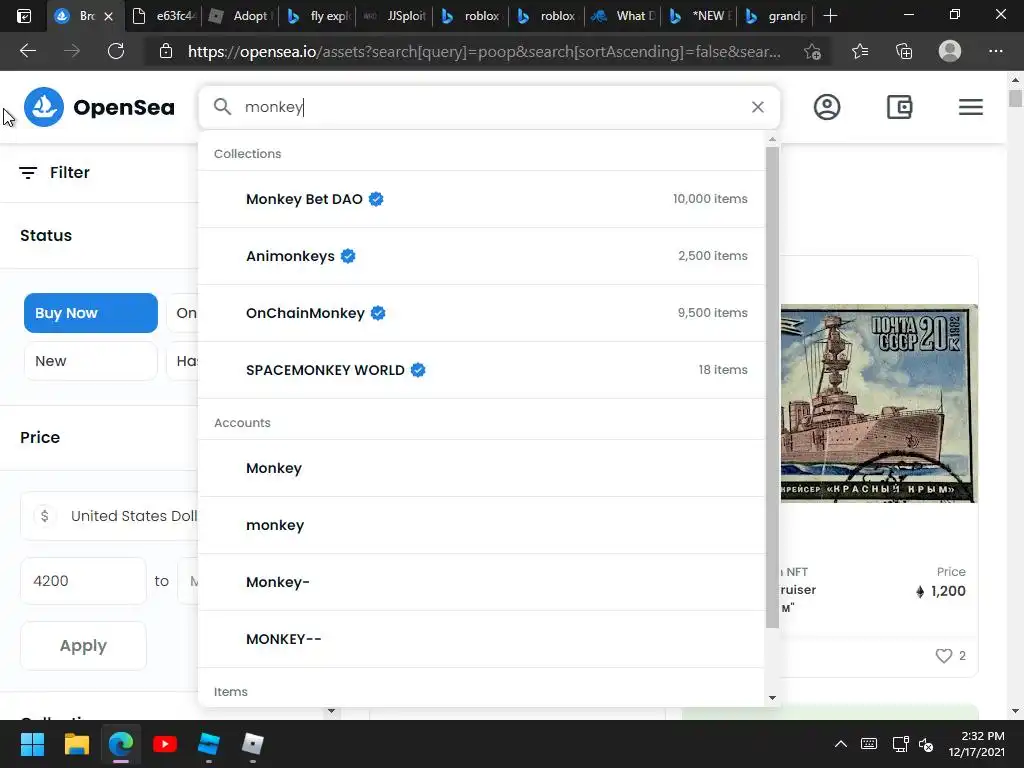The width and height of the screenshot is (1024, 768).
Task: Collapse the Status filter section
Action: point(99,236)
